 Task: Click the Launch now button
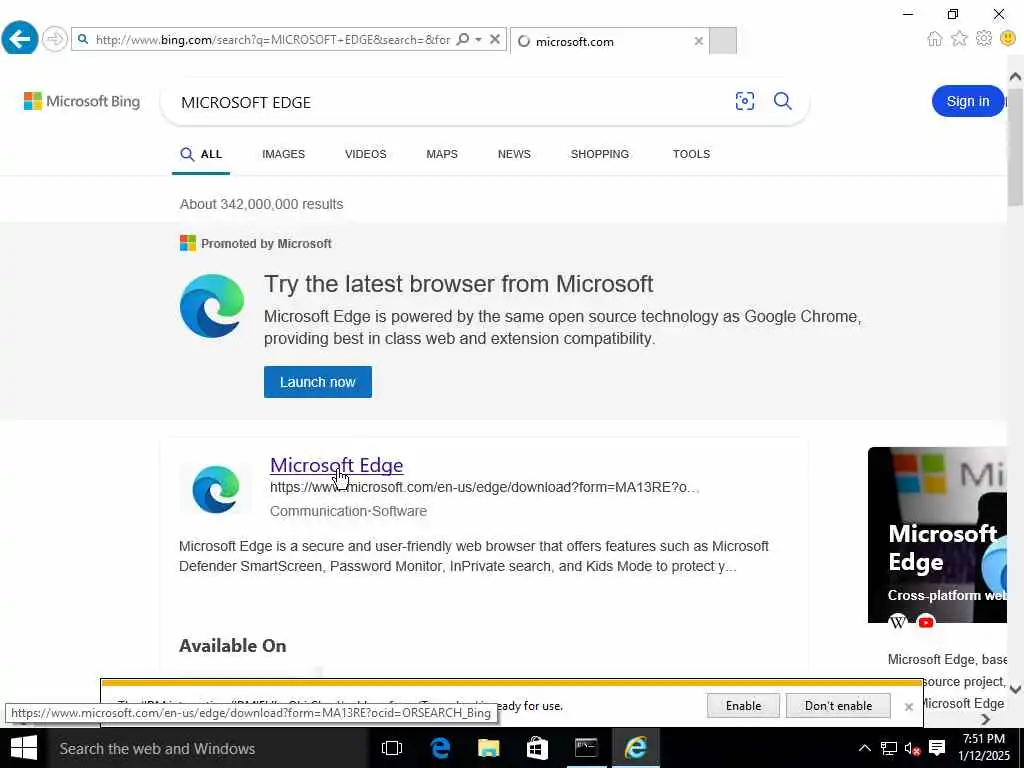[x=317, y=382]
